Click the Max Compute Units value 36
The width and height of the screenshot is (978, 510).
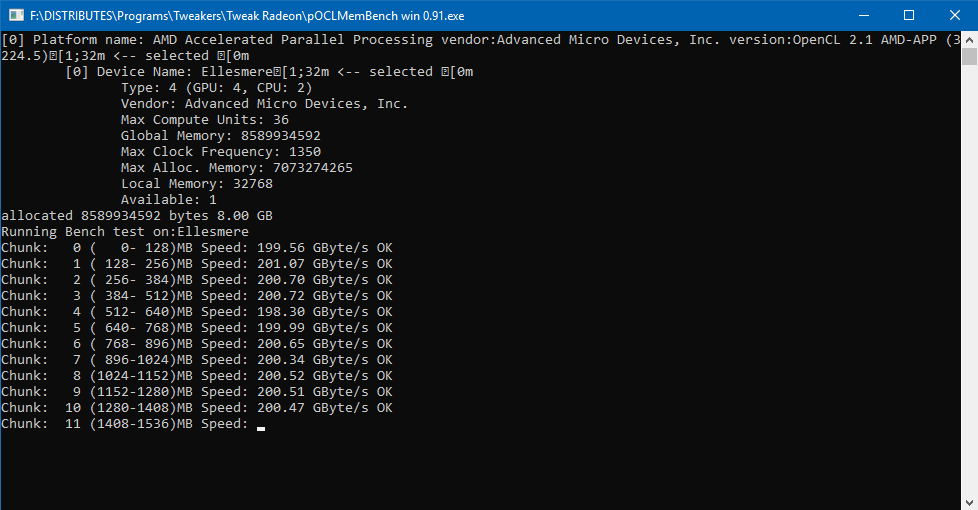coord(280,120)
